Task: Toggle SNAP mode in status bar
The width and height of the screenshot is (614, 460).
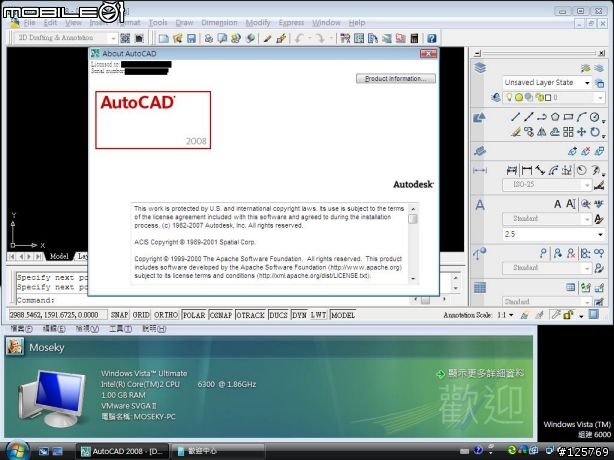Action: [x=119, y=315]
